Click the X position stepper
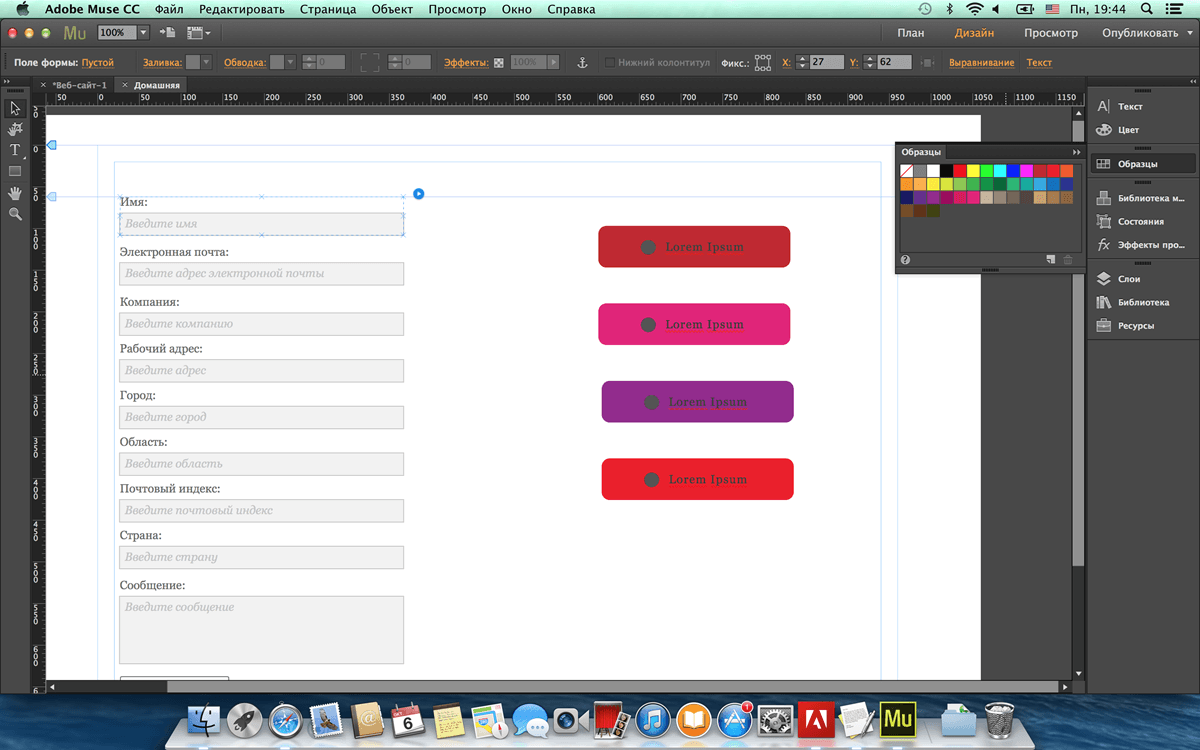This screenshot has width=1200, height=750. (801, 62)
